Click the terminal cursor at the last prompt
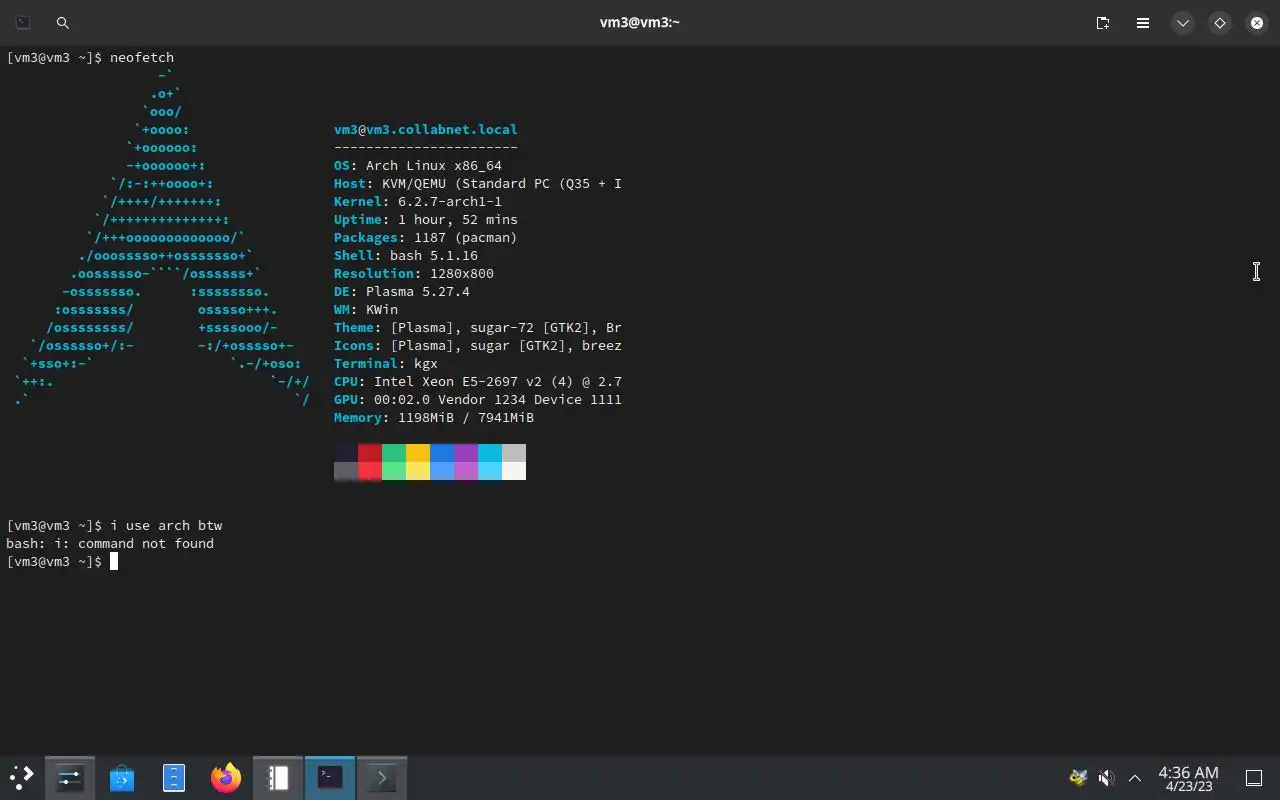This screenshot has width=1280, height=800. (114, 561)
